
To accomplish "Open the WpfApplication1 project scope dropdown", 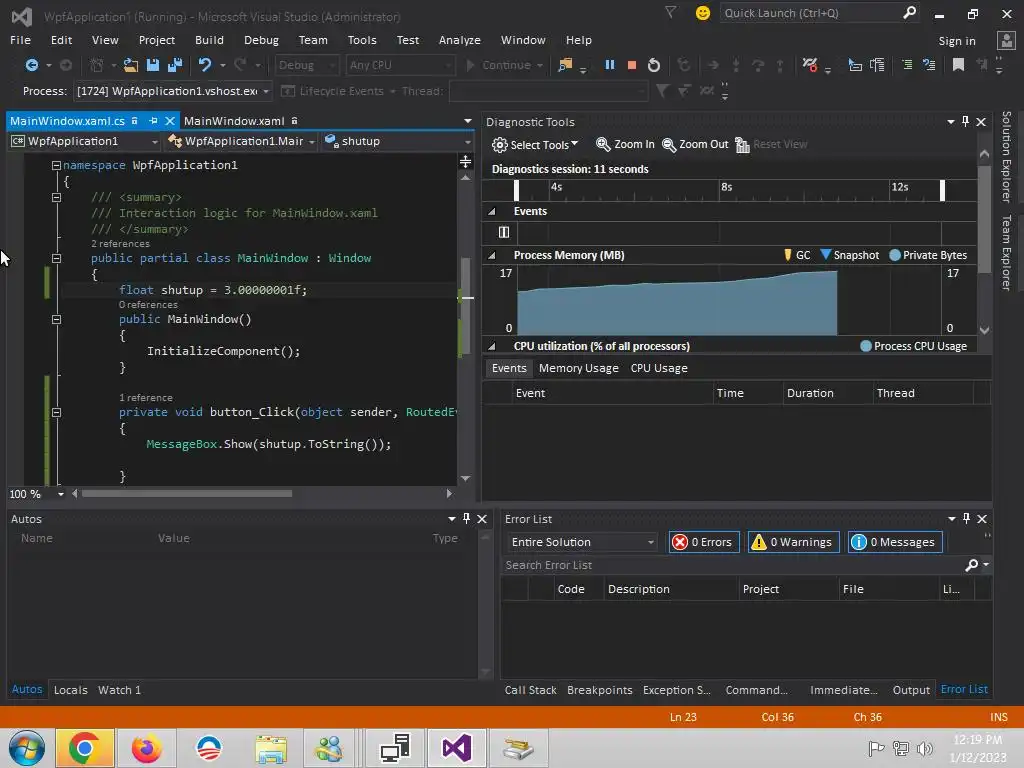I will [x=84, y=141].
